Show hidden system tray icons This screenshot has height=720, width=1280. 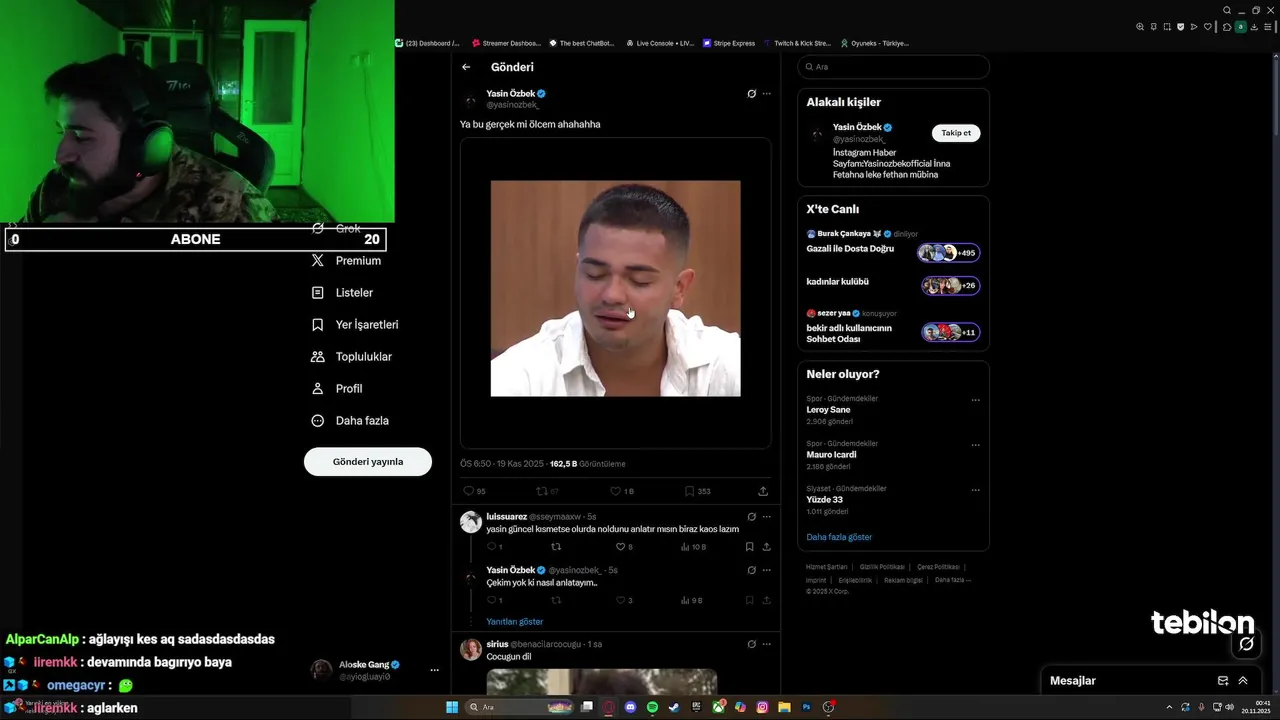1169,707
